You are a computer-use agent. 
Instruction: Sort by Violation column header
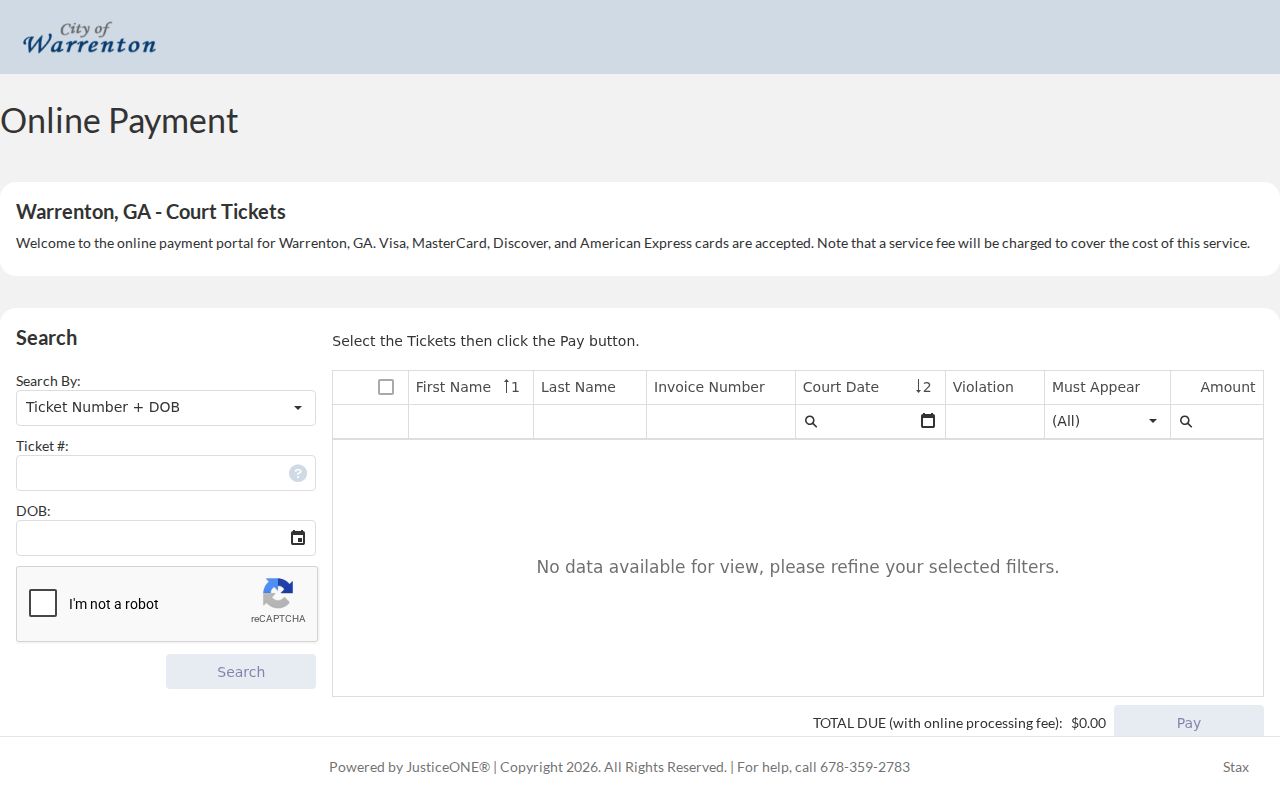995,387
